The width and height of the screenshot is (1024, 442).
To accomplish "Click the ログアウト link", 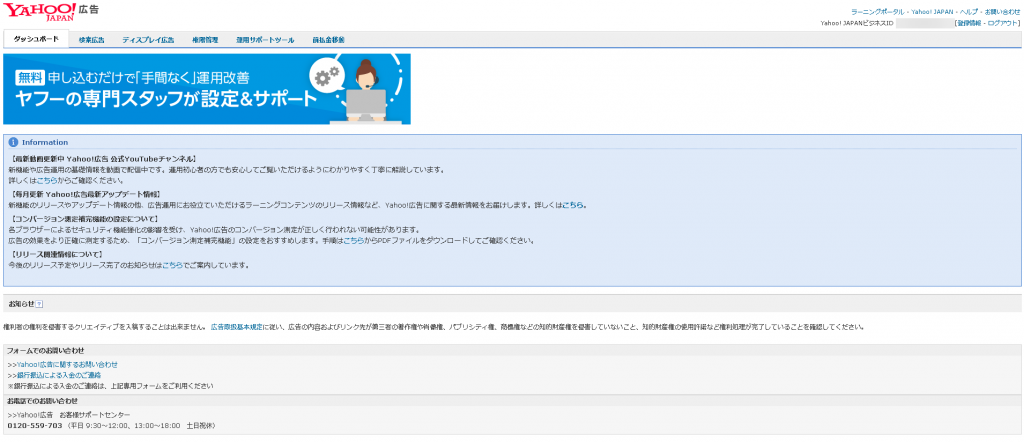I will pyautogui.click(x=1002, y=23).
